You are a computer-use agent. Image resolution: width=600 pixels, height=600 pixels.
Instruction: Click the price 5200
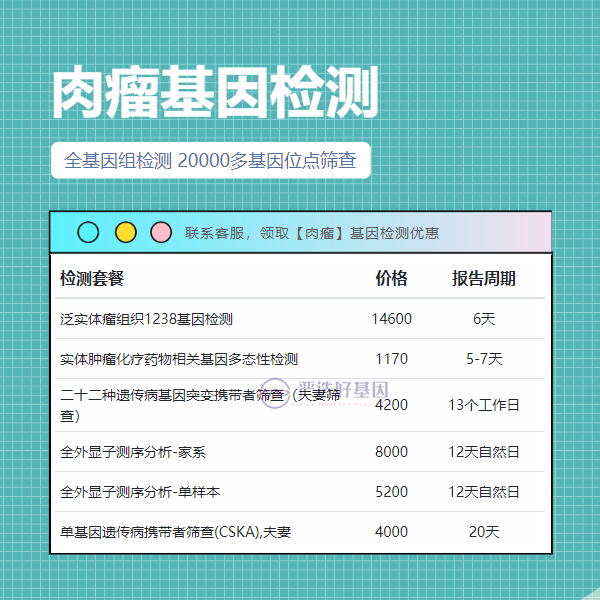[391, 492]
